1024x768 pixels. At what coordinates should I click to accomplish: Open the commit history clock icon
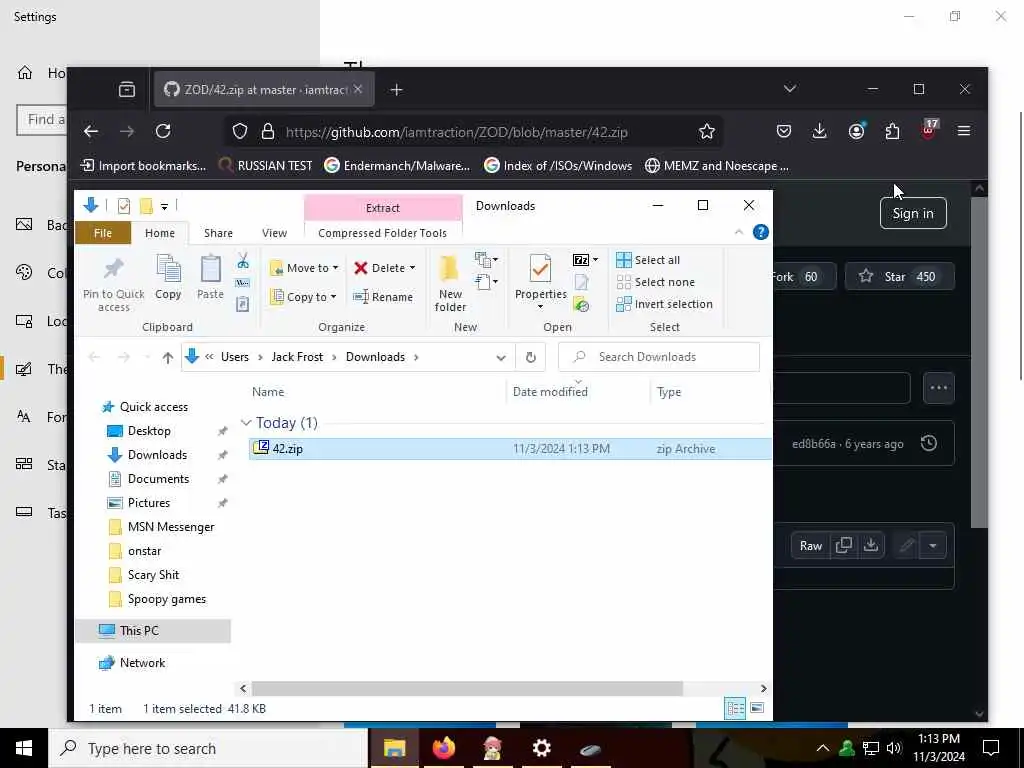point(929,443)
